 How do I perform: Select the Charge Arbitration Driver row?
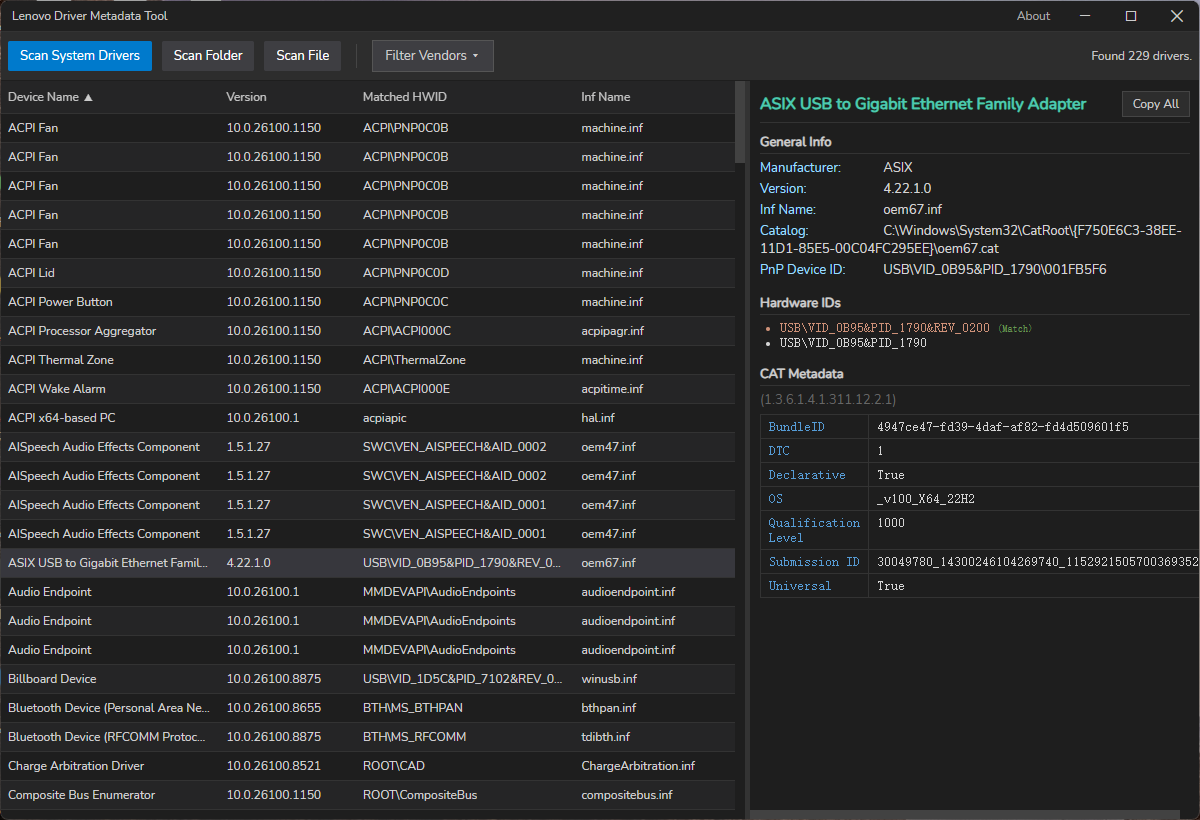click(x=367, y=766)
